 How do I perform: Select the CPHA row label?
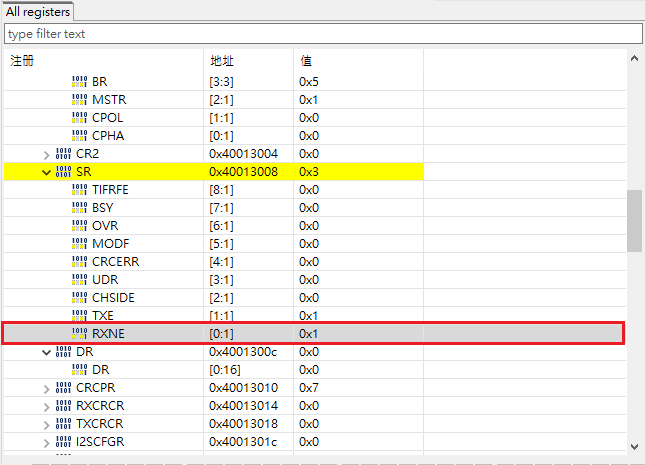coord(108,136)
